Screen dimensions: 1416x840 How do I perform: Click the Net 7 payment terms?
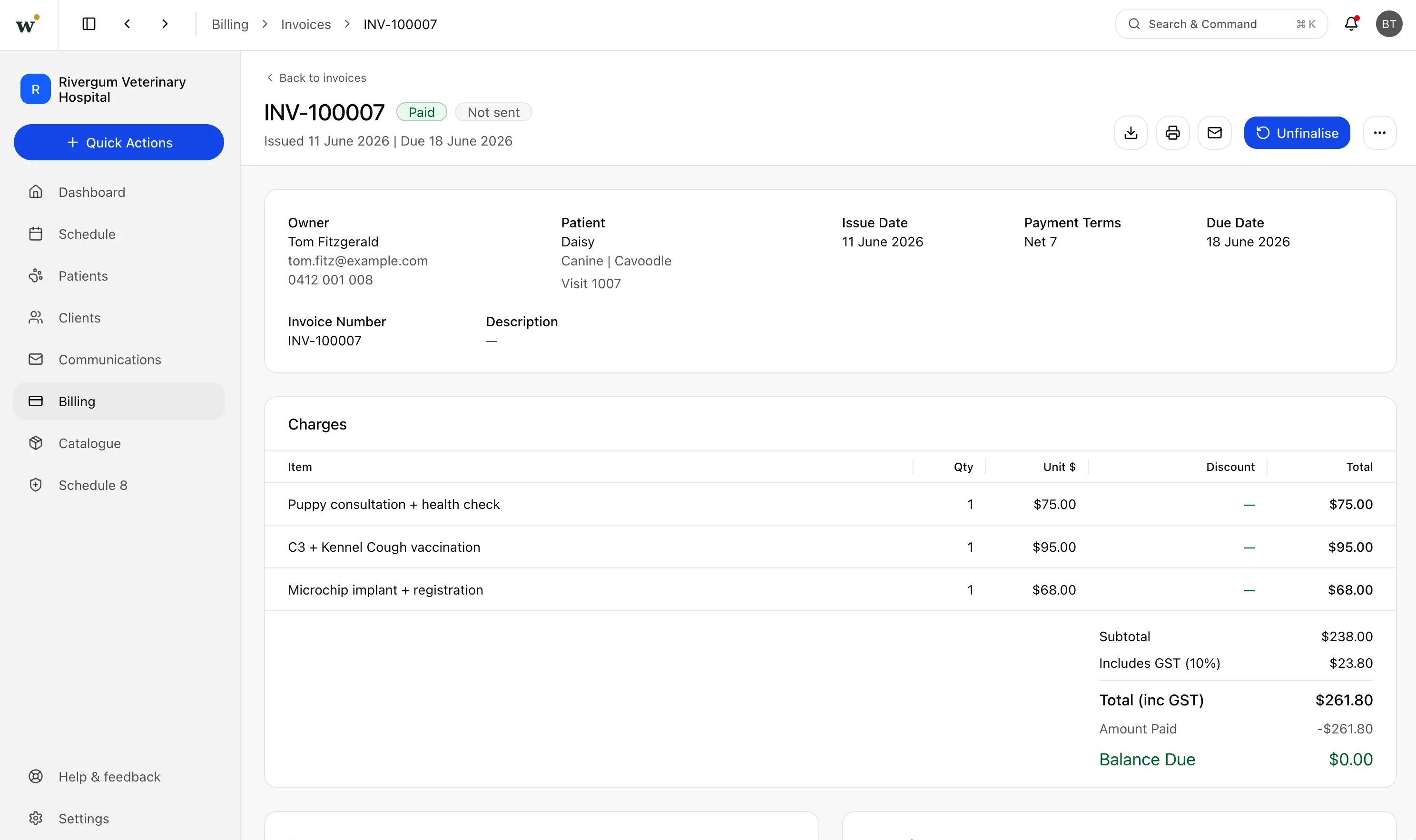1041,242
